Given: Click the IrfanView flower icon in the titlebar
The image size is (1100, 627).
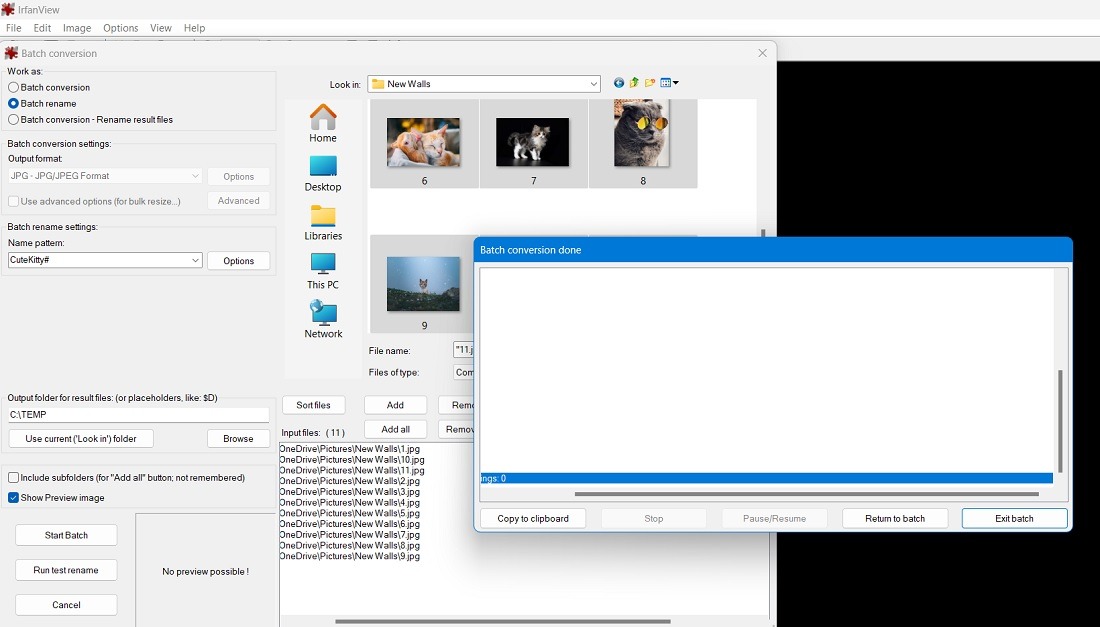Looking at the screenshot, I should [8, 8].
